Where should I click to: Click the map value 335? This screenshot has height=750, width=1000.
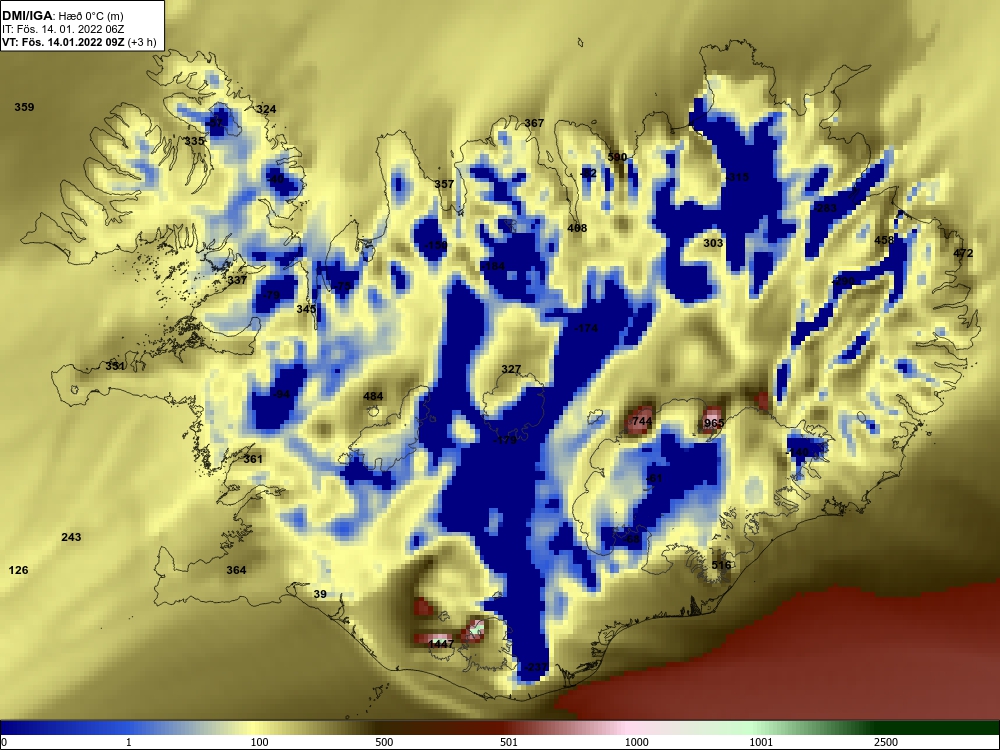point(195,141)
